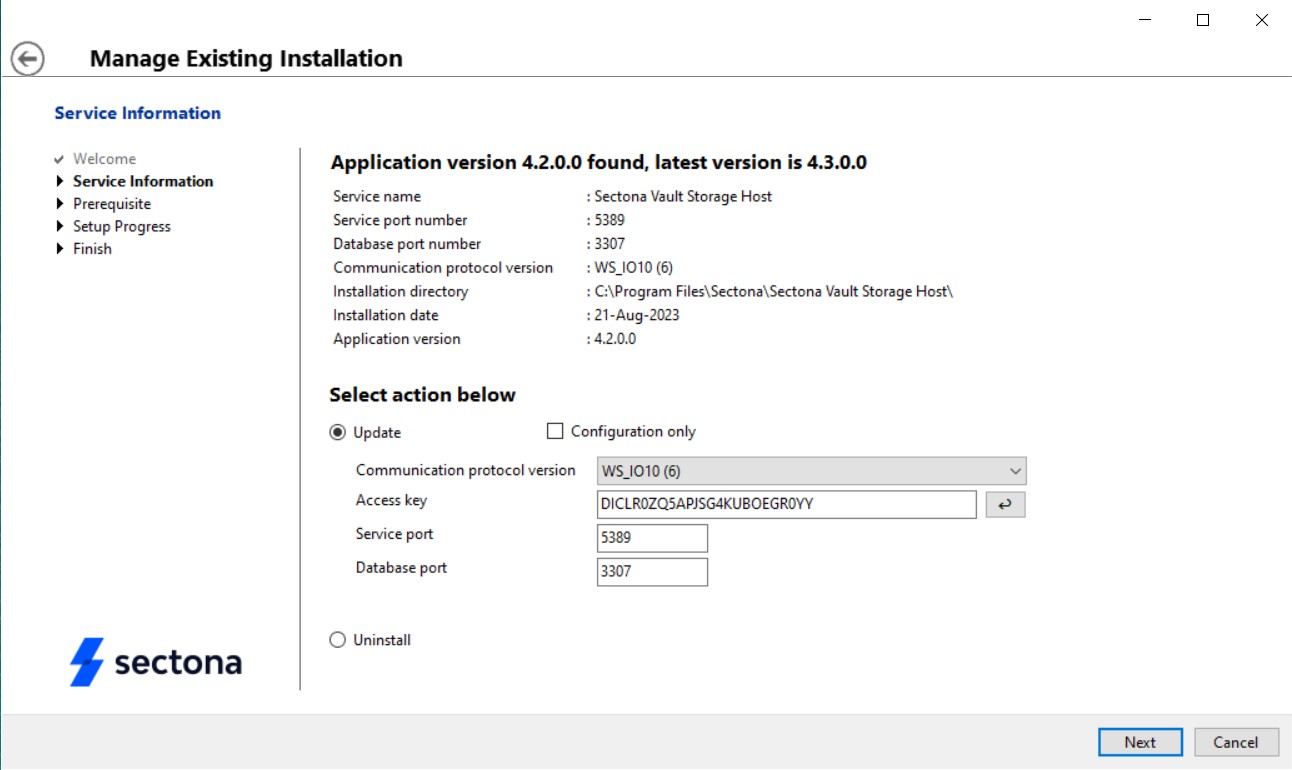Image resolution: width=1292 pixels, height=770 pixels.
Task: Open the Communication protocol version dropdown
Action: tap(811, 471)
